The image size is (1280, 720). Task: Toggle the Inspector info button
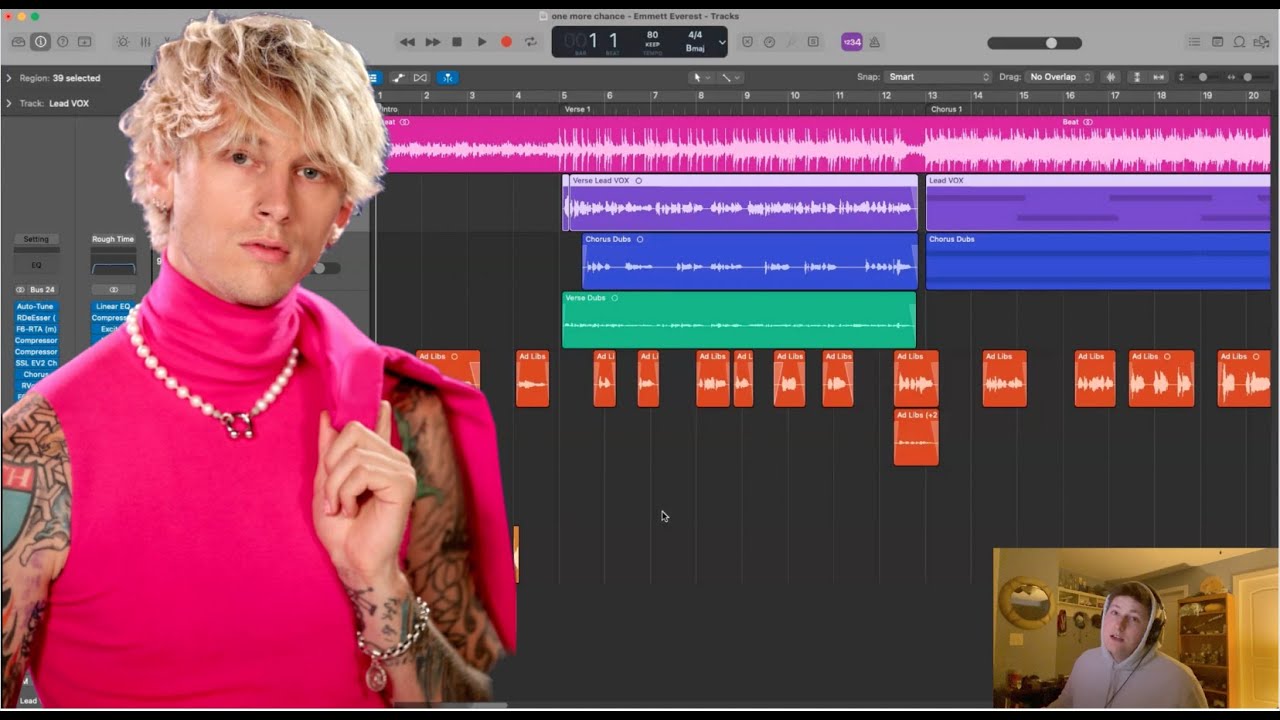40,42
